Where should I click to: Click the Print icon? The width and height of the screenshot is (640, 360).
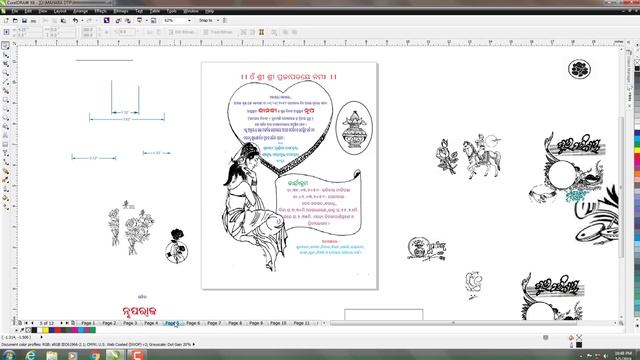click(33, 20)
